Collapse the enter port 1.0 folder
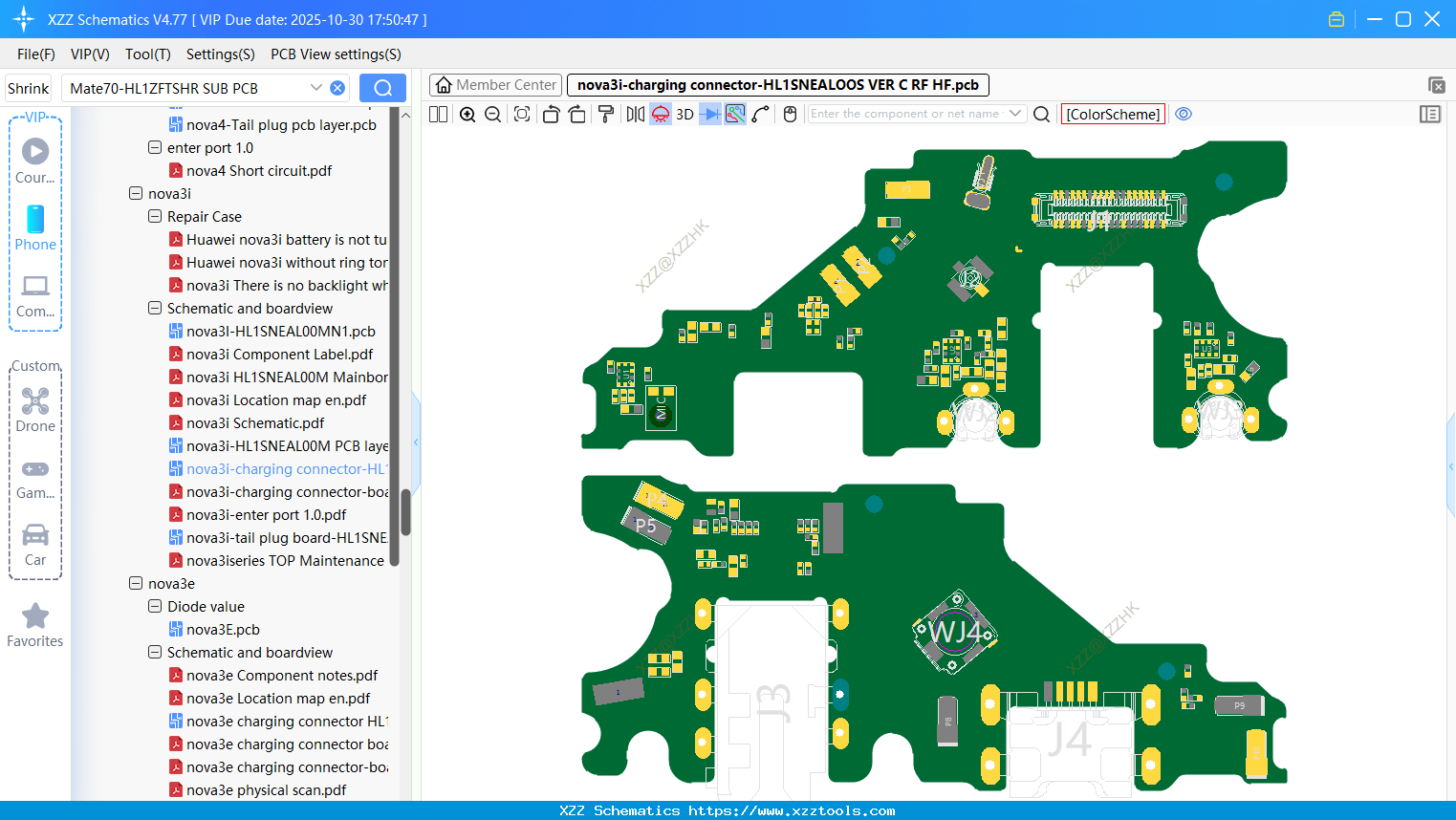The image size is (1456, 820). [x=155, y=147]
